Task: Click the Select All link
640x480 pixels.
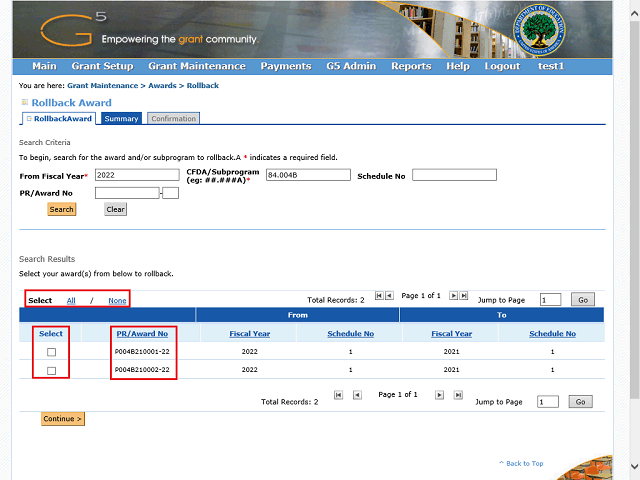Action: (71, 301)
